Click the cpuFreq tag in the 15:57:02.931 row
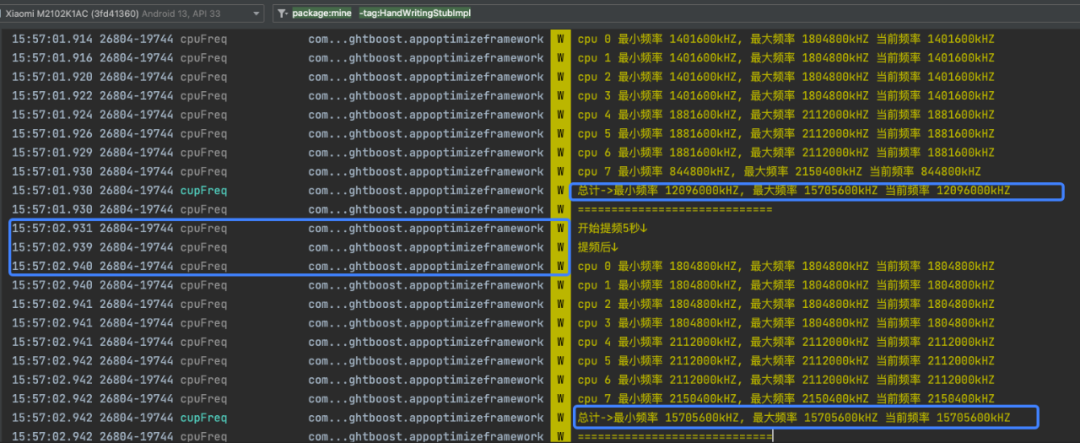1080x443 pixels. pyautogui.click(x=203, y=228)
